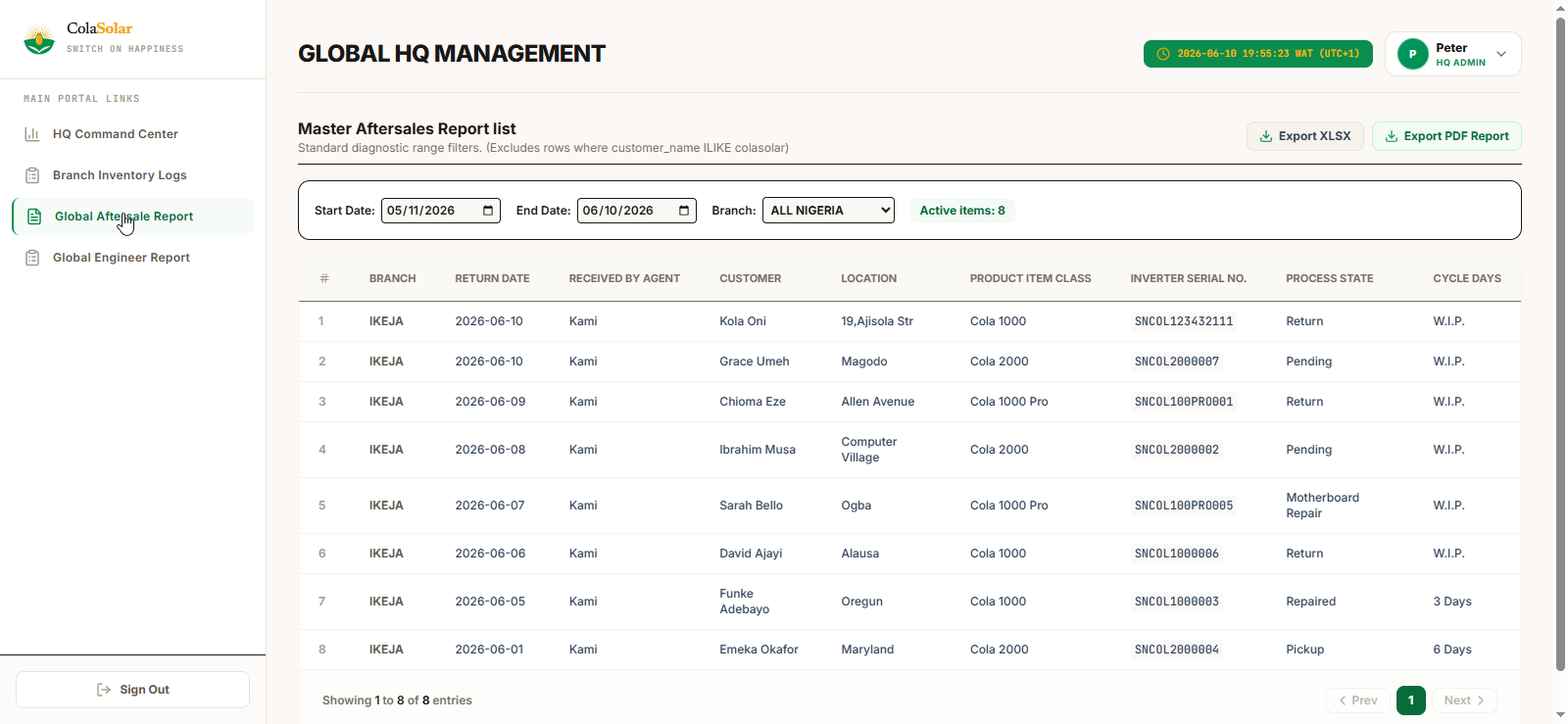This screenshot has width=1568, height=724.
Task: Click customer name David Ajayi
Action: (751, 554)
